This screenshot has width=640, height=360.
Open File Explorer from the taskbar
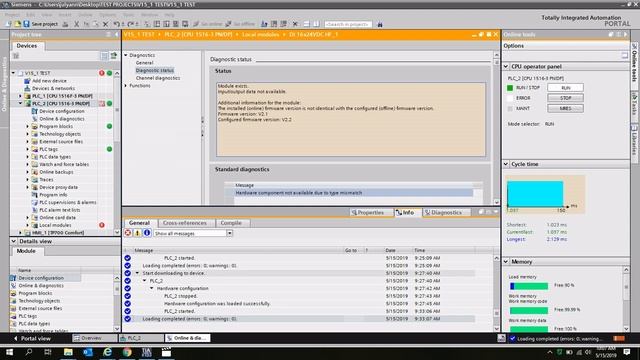click(x=68, y=352)
